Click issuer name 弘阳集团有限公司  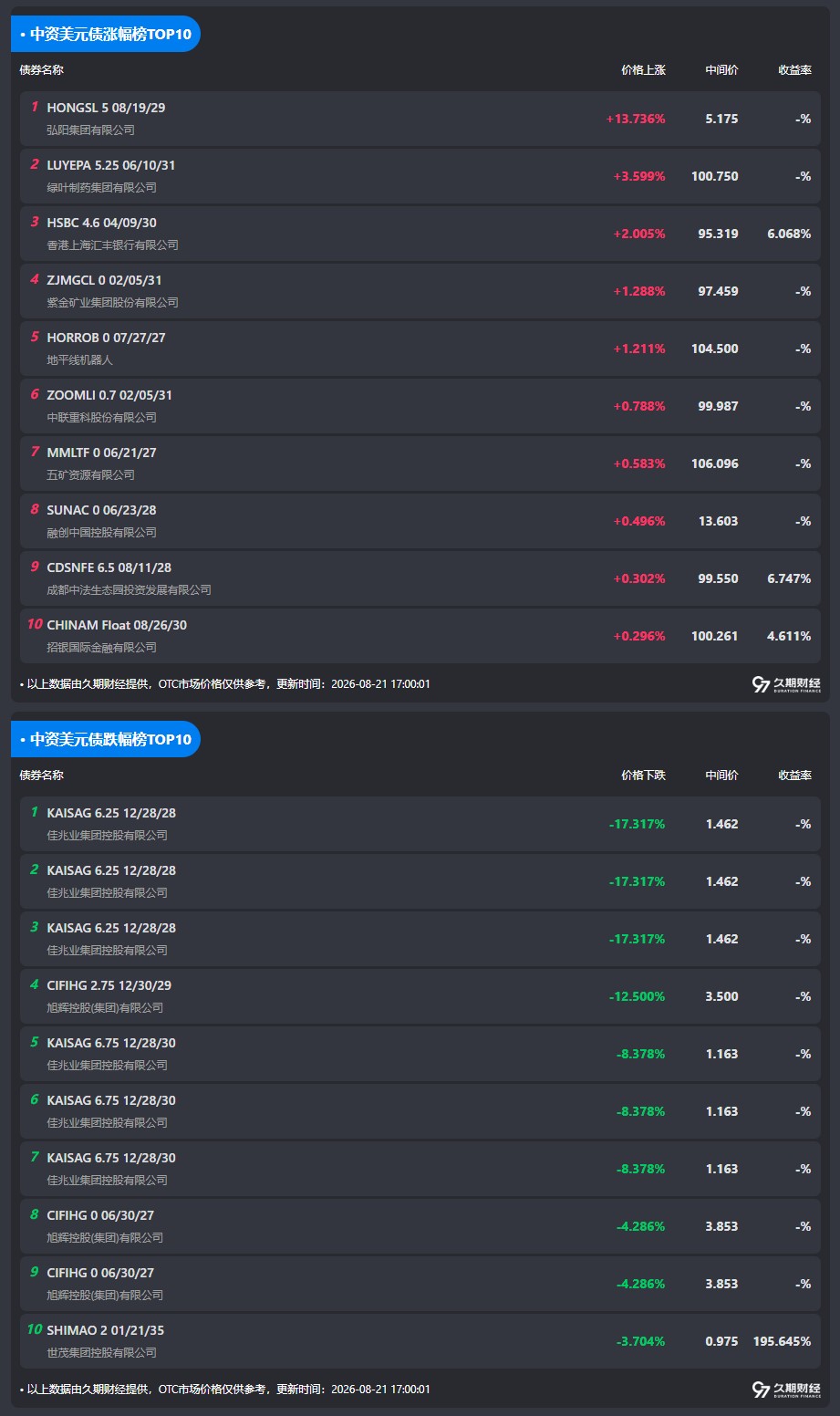point(90,130)
